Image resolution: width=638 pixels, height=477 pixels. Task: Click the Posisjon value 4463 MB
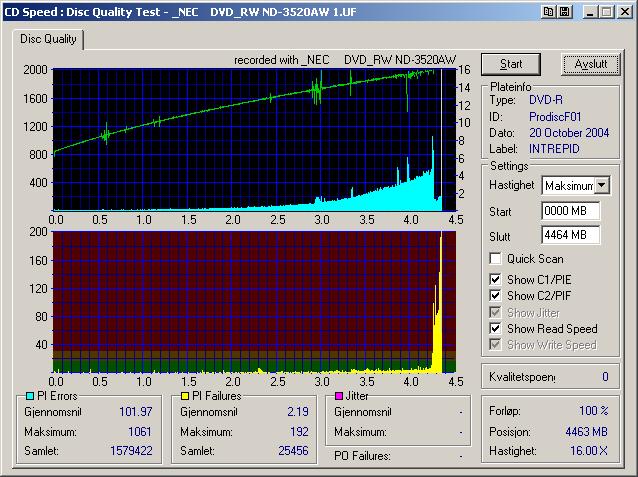586,431
